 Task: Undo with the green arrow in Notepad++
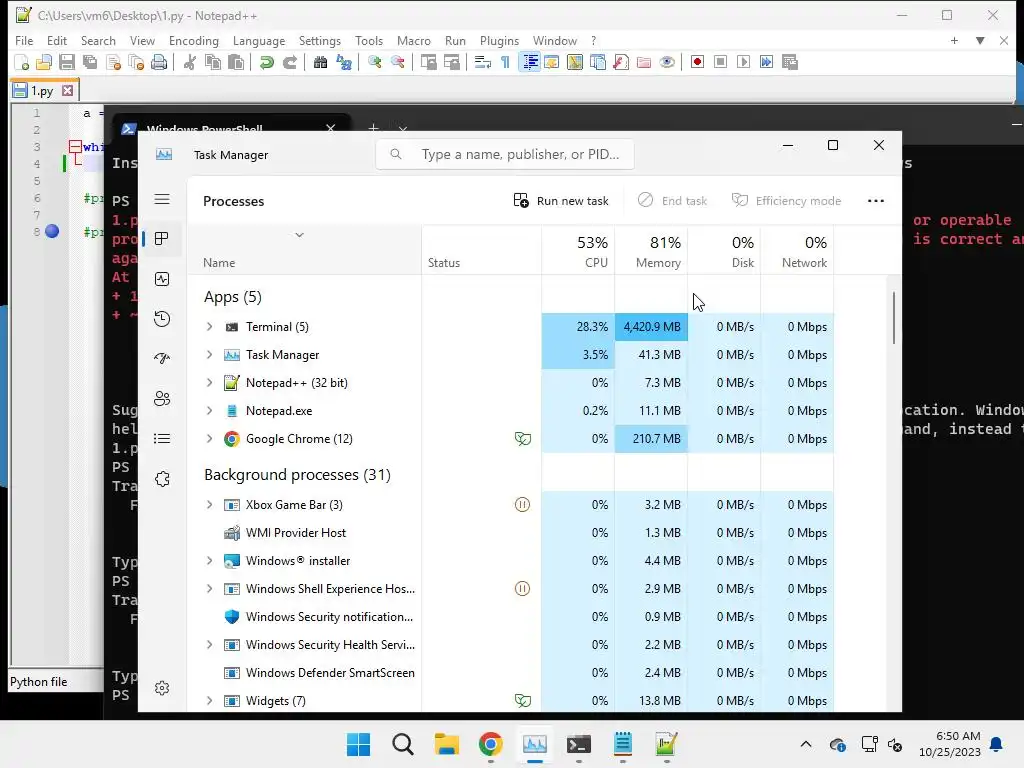[266, 62]
